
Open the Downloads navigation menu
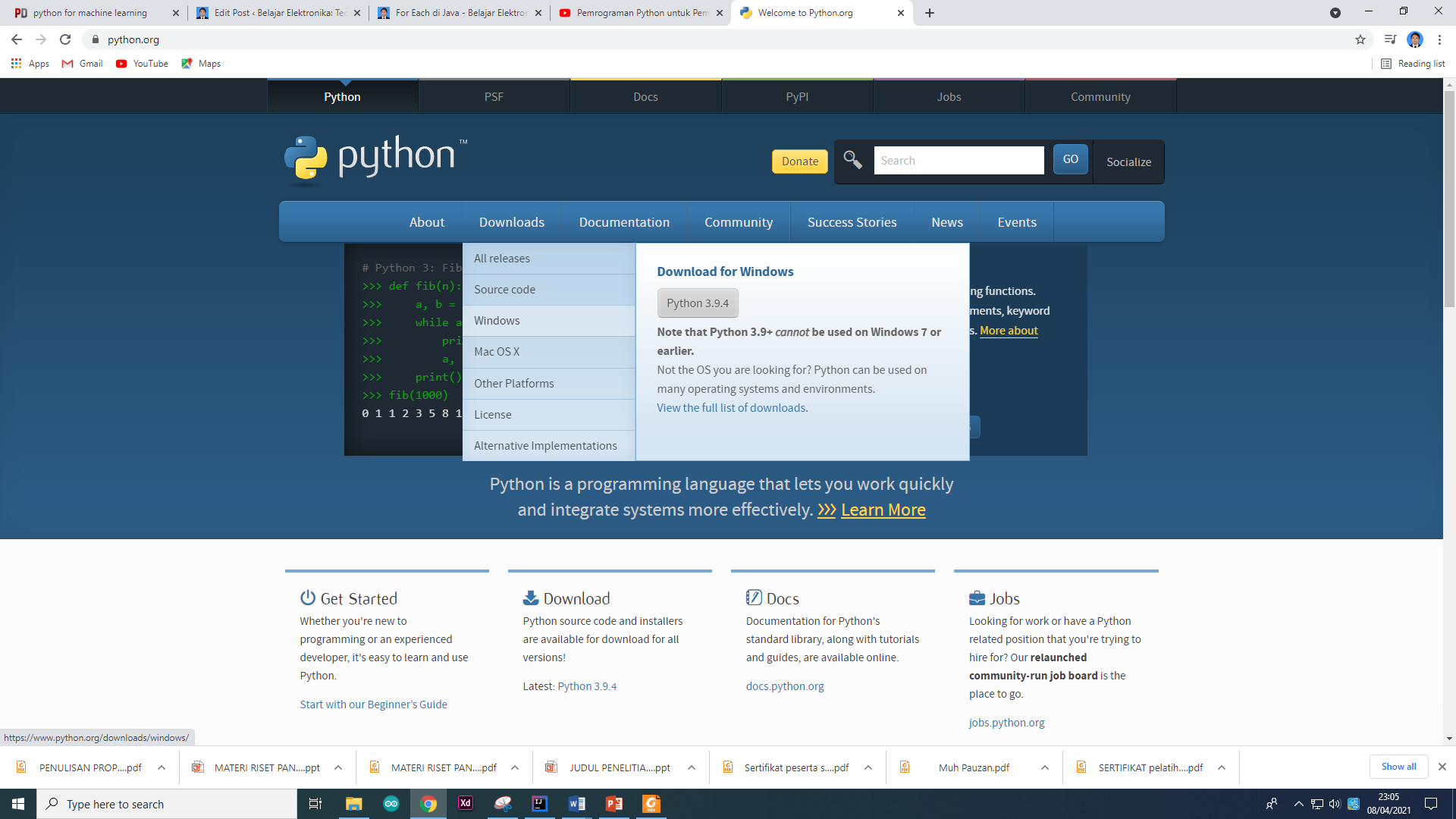[512, 222]
